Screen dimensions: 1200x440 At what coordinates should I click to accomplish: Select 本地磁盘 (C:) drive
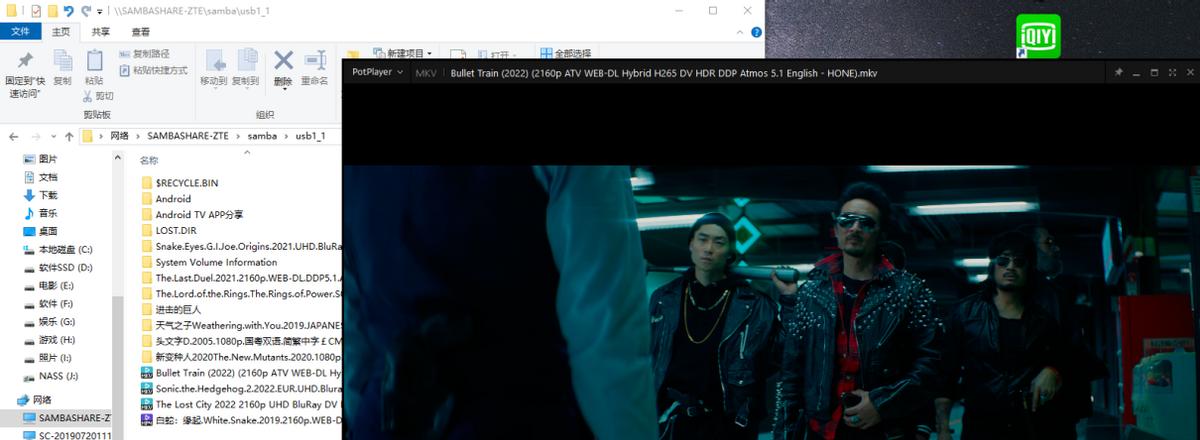pyautogui.click(x=58, y=249)
